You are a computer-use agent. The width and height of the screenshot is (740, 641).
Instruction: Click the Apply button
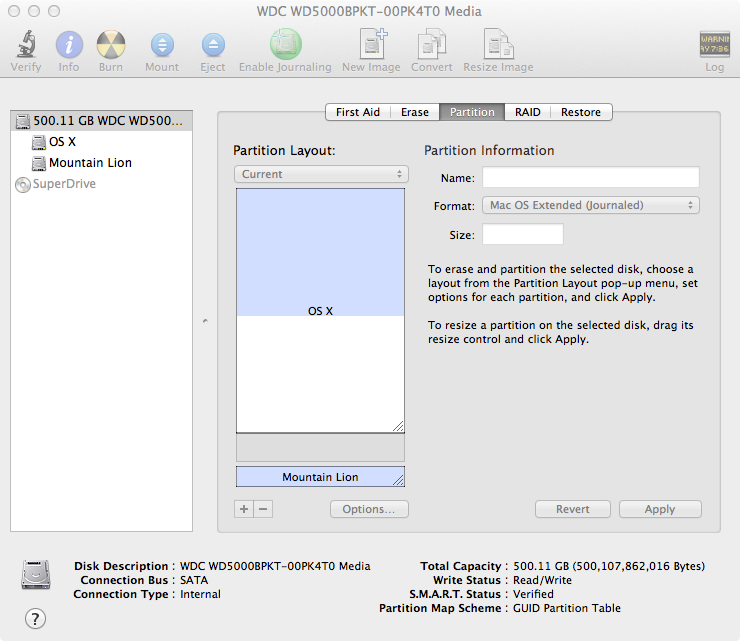[660, 509]
